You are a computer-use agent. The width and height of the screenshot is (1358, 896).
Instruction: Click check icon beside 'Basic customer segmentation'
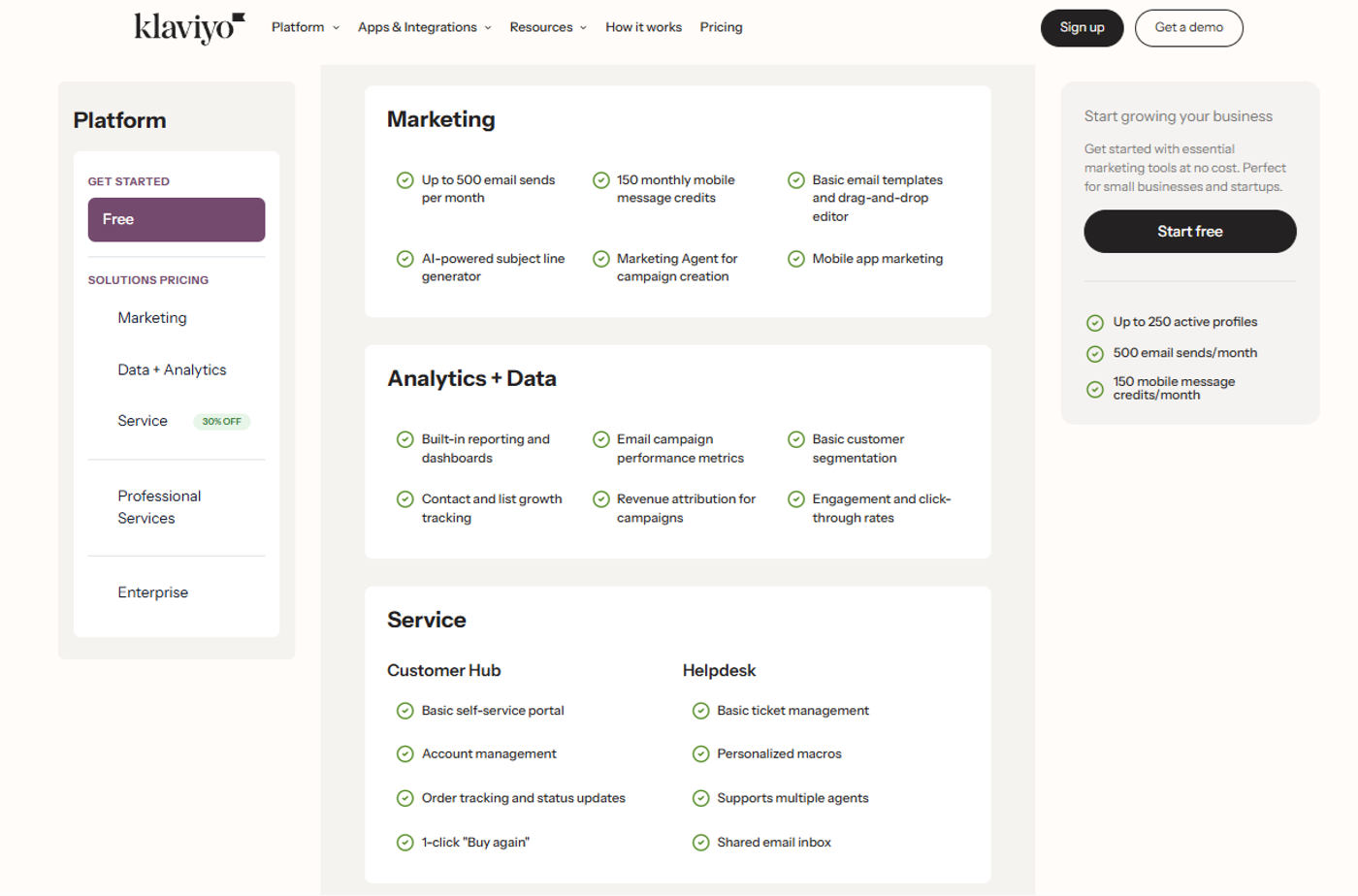click(x=796, y=439)
